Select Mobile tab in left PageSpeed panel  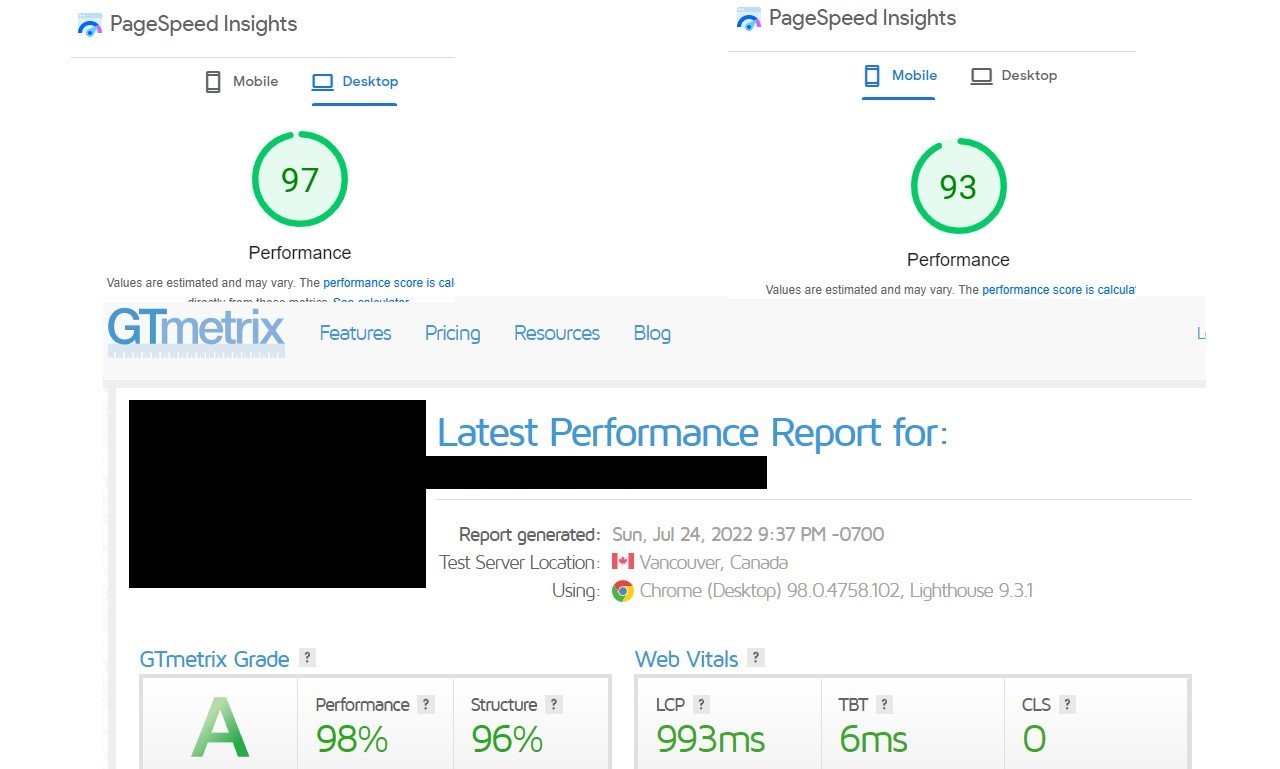click(x=241, y=82)
